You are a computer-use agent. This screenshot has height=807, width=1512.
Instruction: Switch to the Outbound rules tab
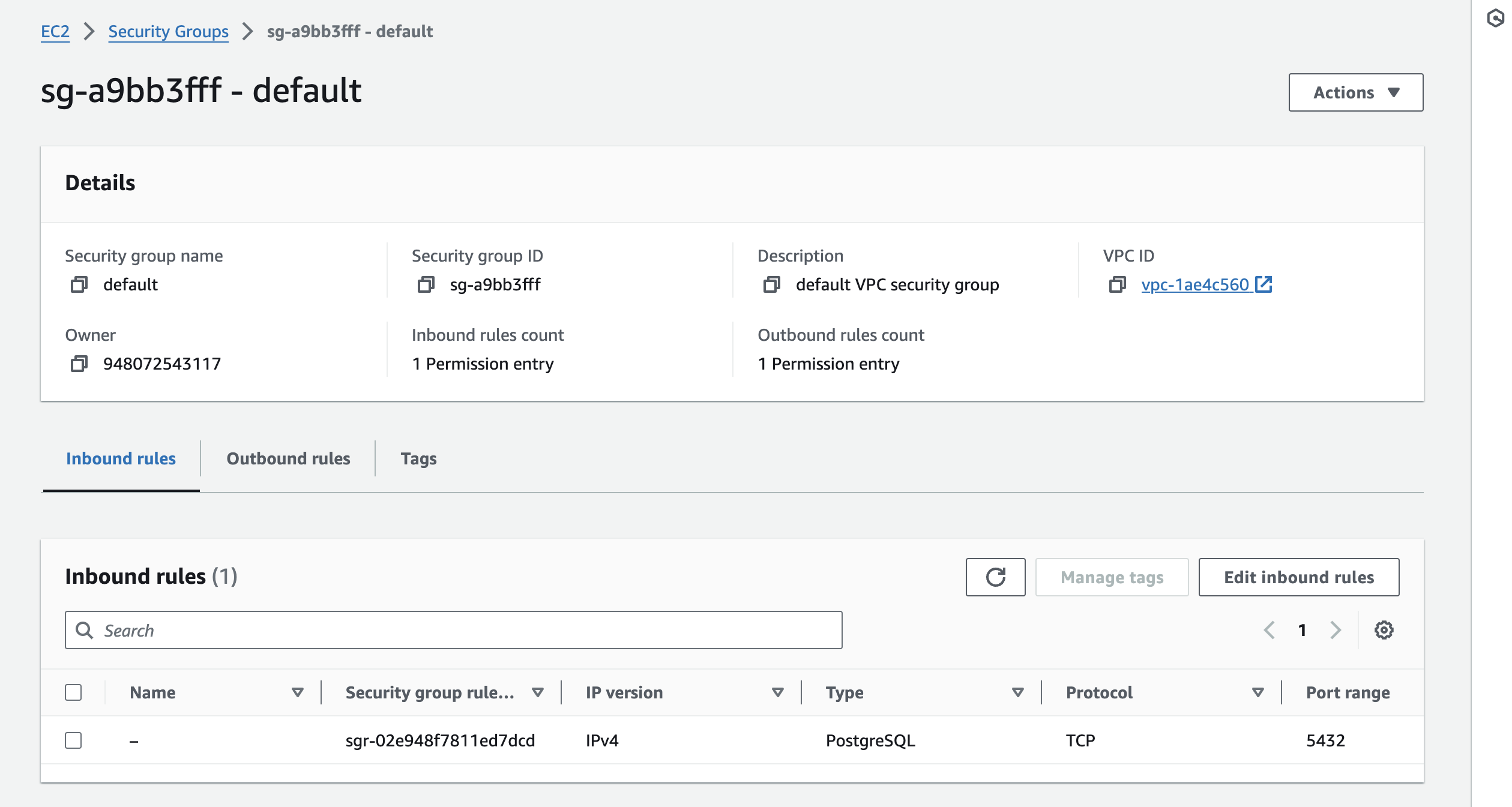tap(288, 458)
